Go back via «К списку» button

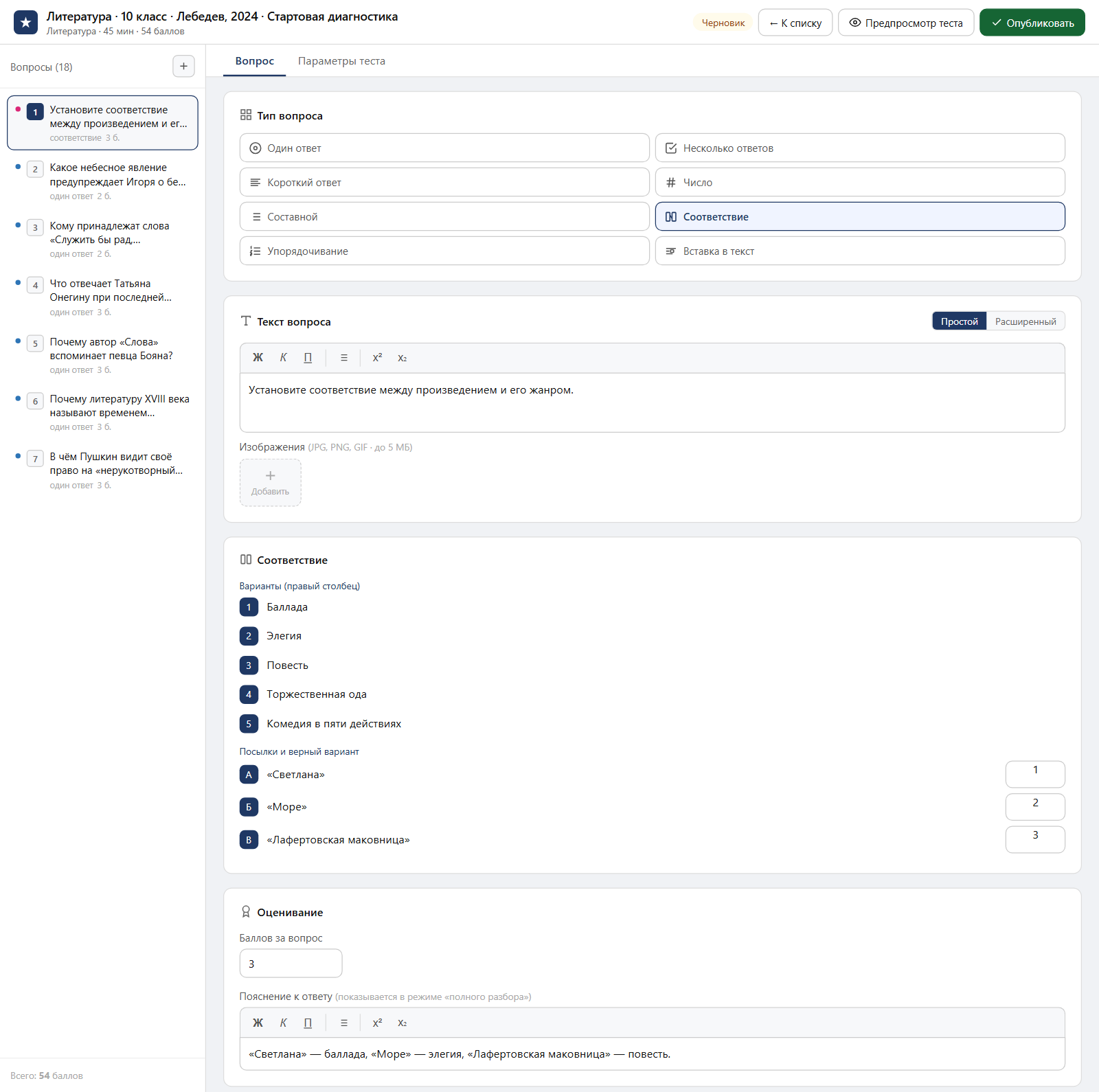[795, 23]
